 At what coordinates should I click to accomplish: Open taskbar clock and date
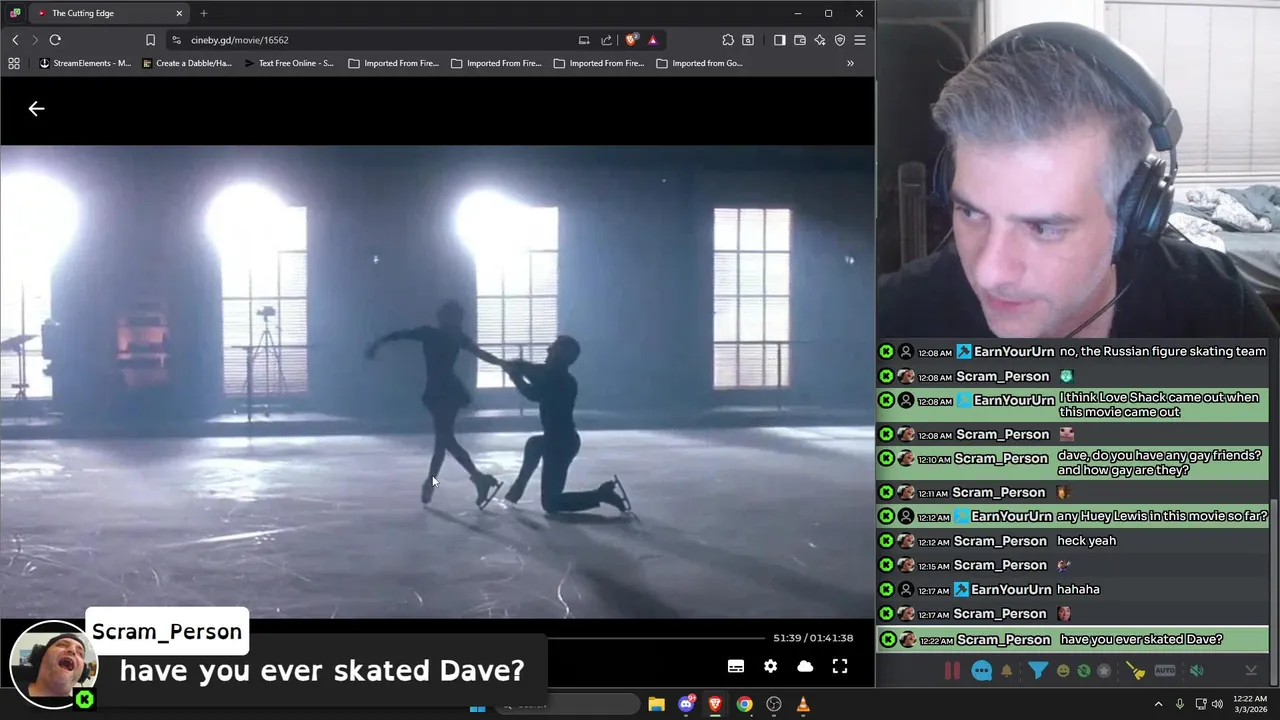1250,705
